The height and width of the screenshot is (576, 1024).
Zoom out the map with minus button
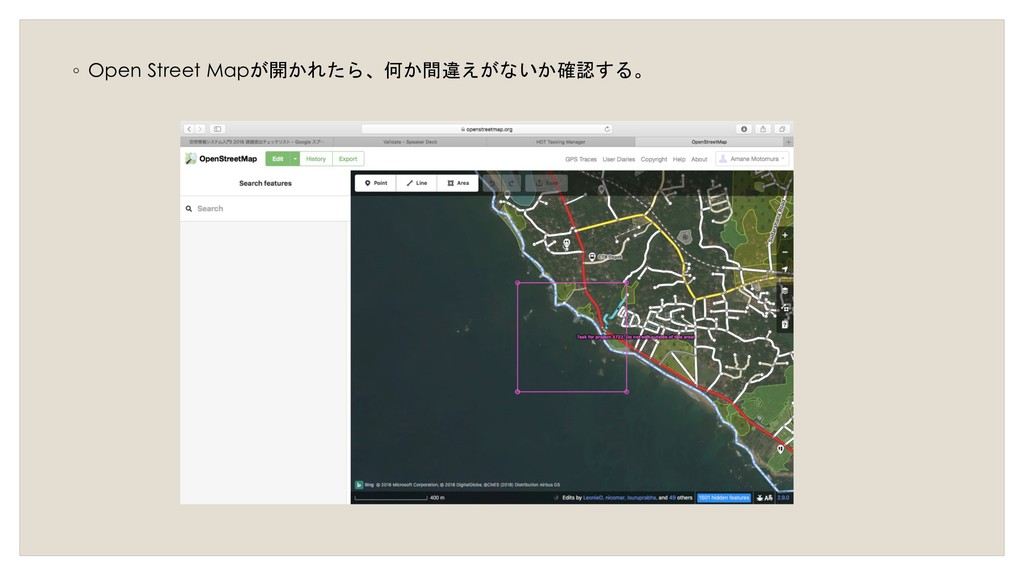[x=785, y=251]
